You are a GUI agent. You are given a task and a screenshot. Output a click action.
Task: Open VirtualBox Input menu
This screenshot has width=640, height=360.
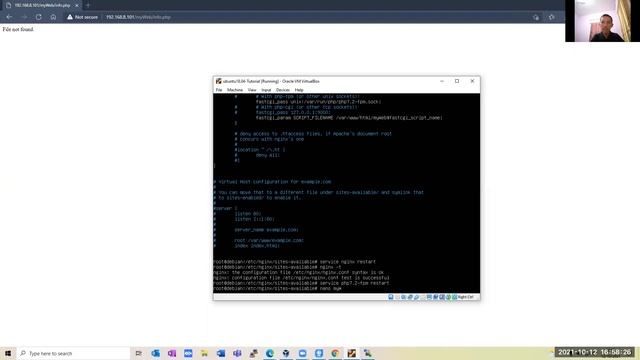click(266, 90)
